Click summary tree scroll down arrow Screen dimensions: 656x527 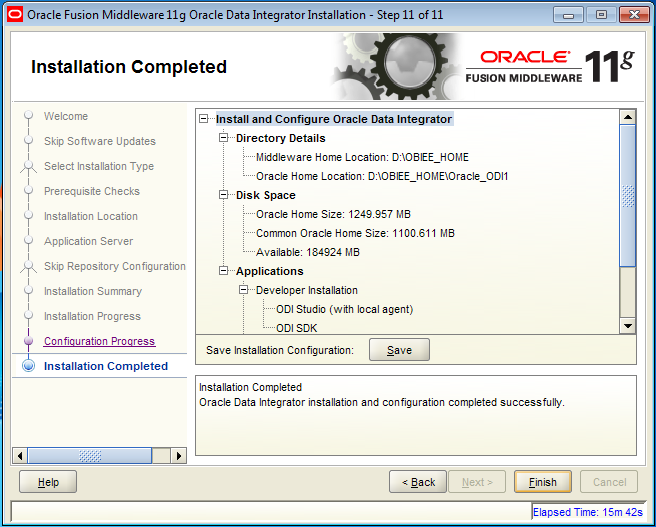tap(628, 326)
